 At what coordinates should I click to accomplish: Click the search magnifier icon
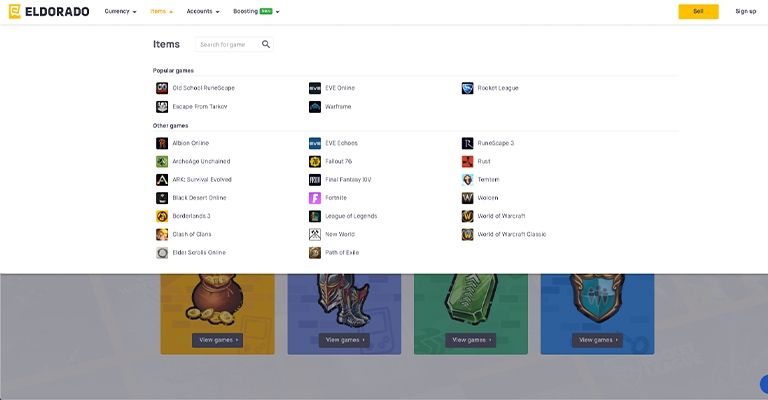pyautogui.click(x=266, y=44)
